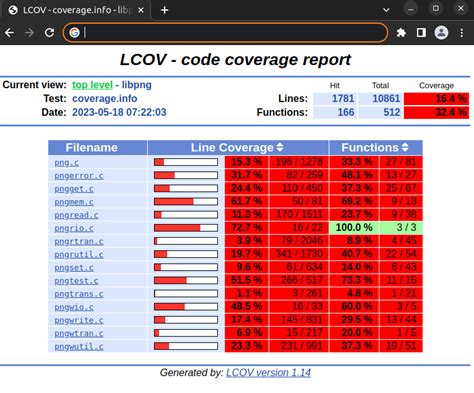
Task: Open the user profile avatar
Action: (x=441, y=33)
